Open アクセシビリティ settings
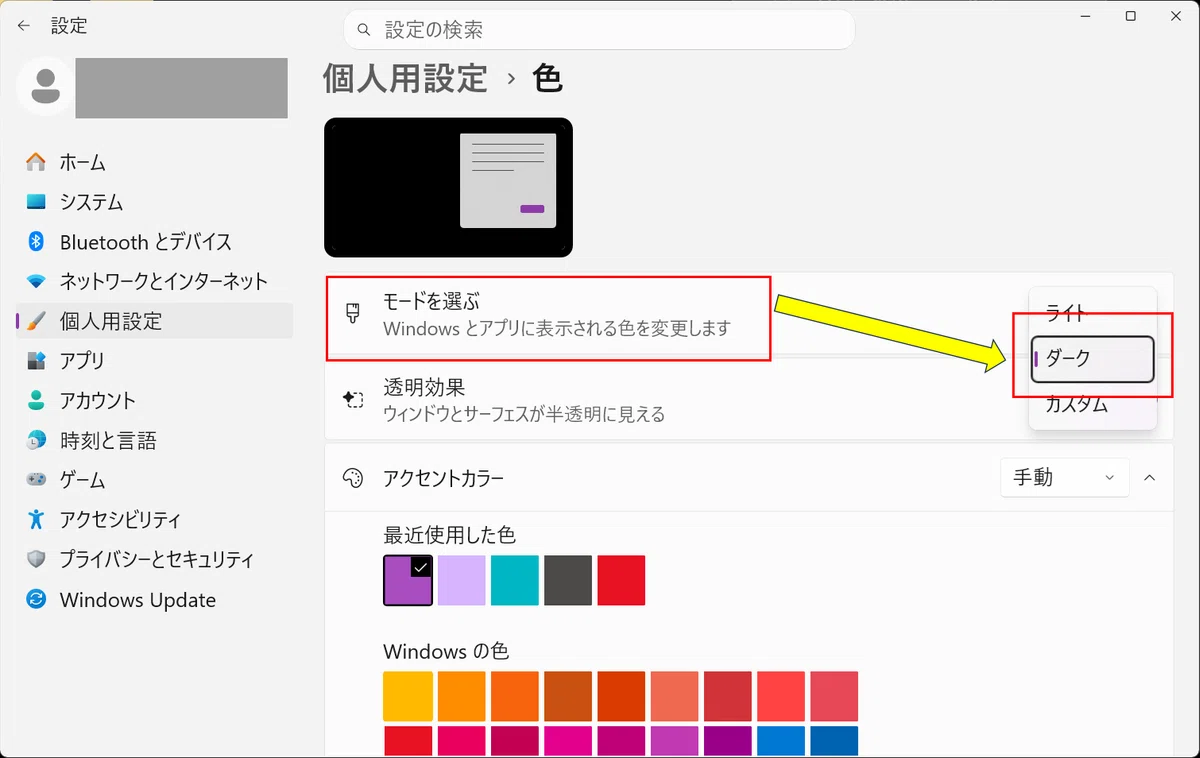This screenshot has width=1200, height=758. pos(154,519)
